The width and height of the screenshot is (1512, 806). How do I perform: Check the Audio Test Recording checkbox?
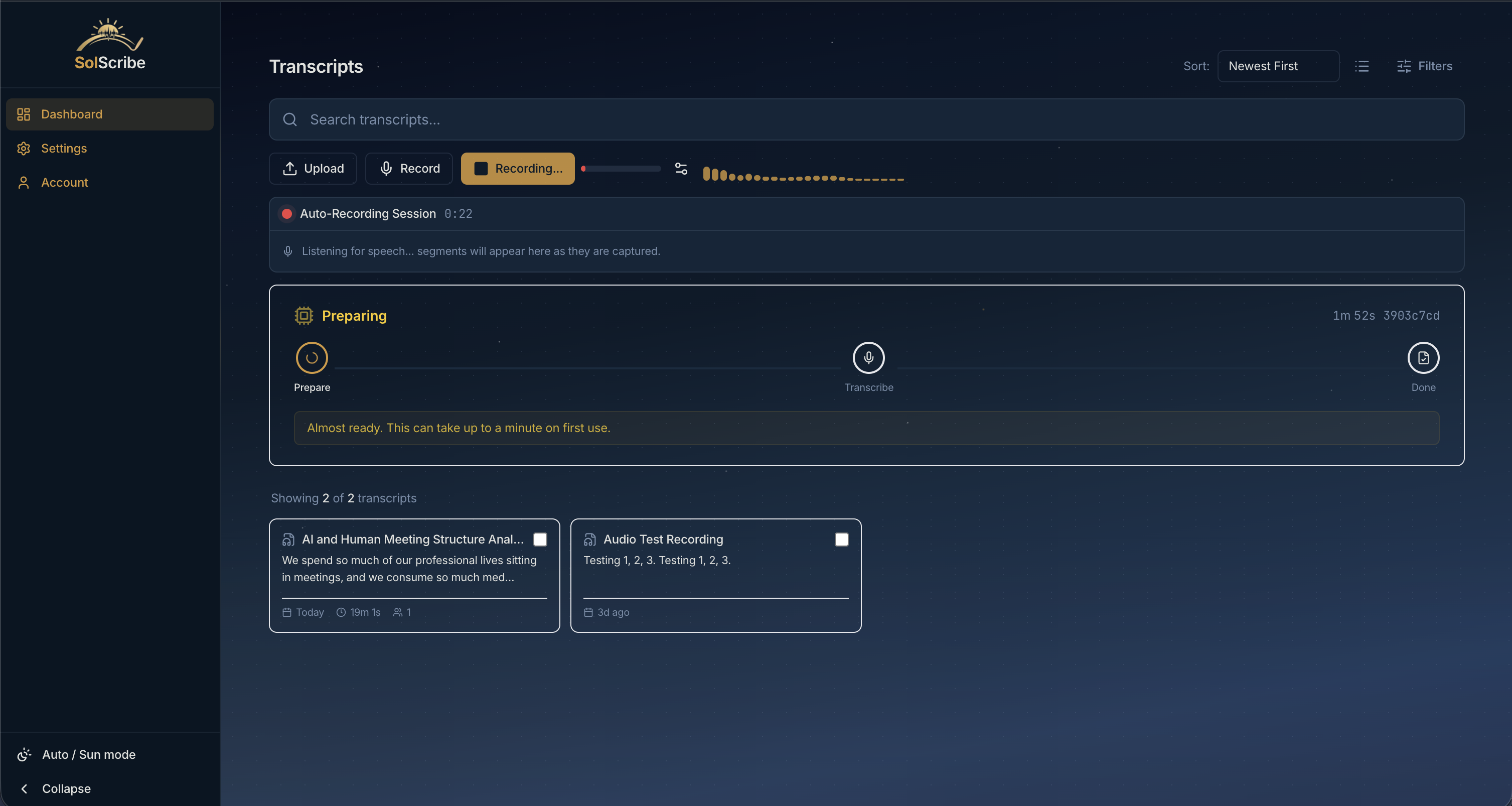pos(842,540)
